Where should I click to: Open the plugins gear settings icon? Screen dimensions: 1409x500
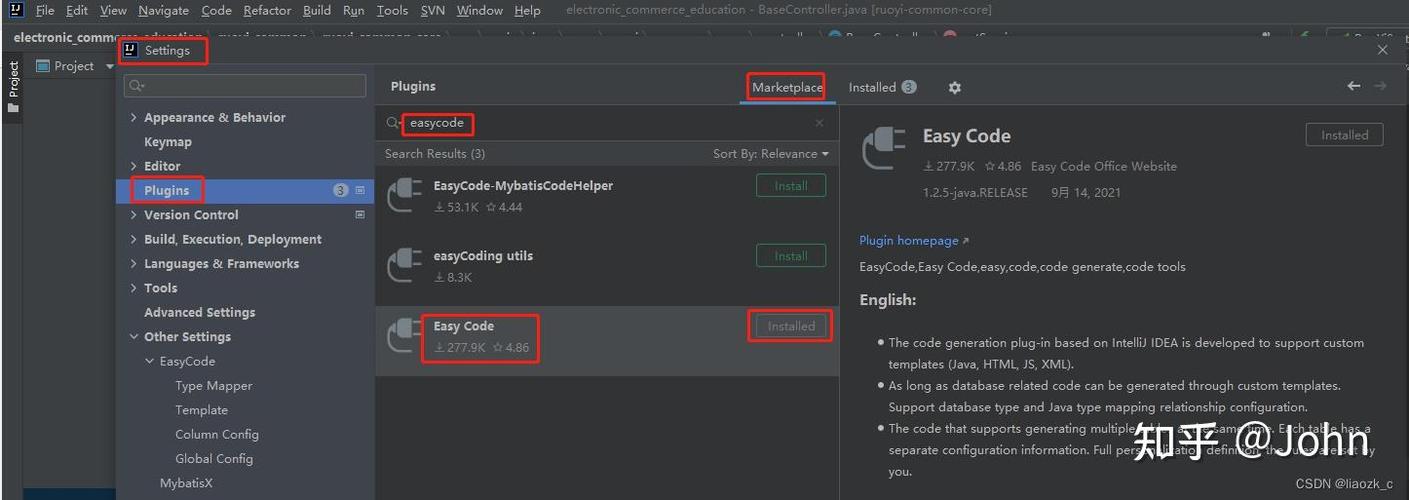954,87
